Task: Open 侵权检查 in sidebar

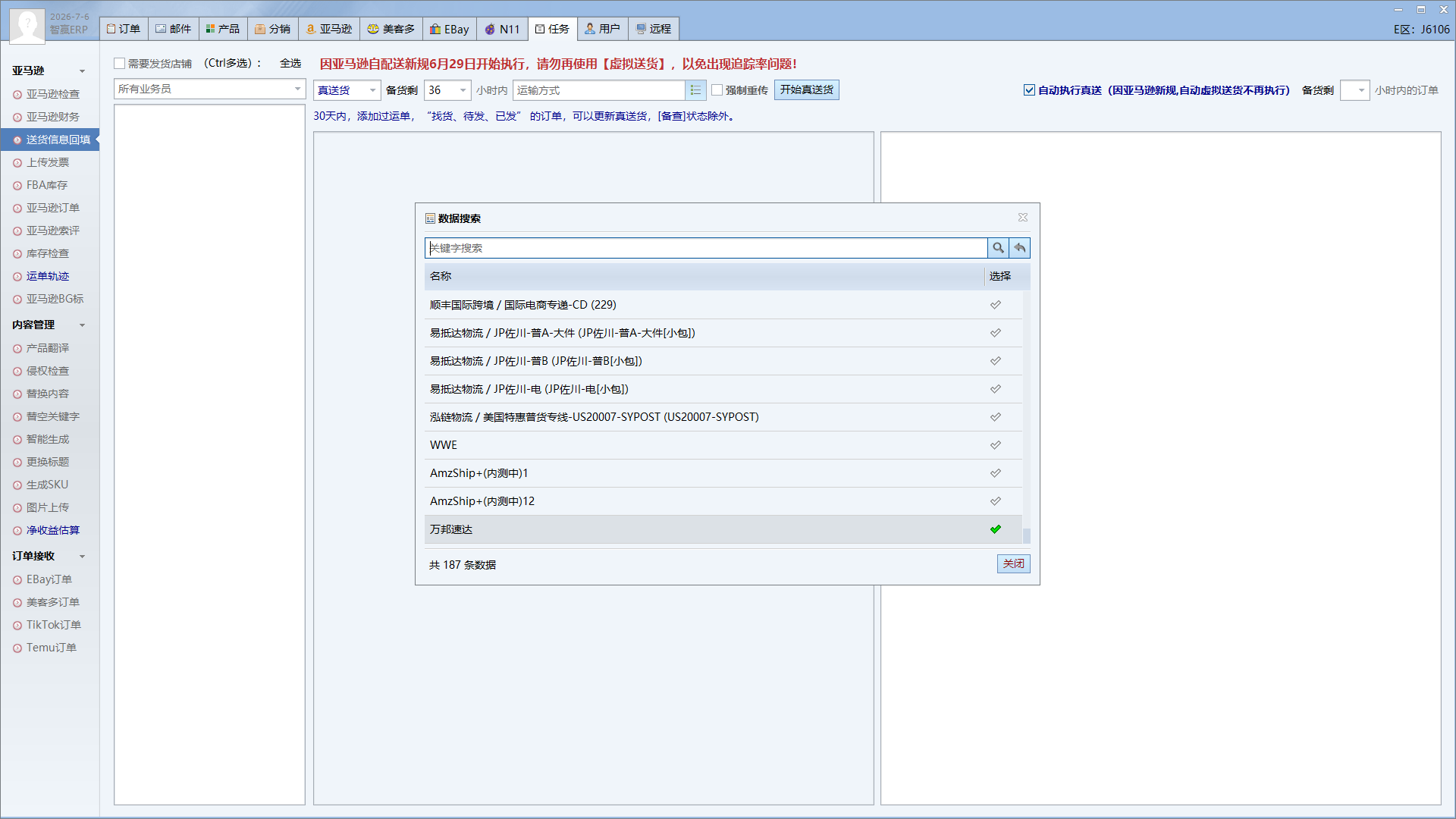Action: [x=47, y=371]
